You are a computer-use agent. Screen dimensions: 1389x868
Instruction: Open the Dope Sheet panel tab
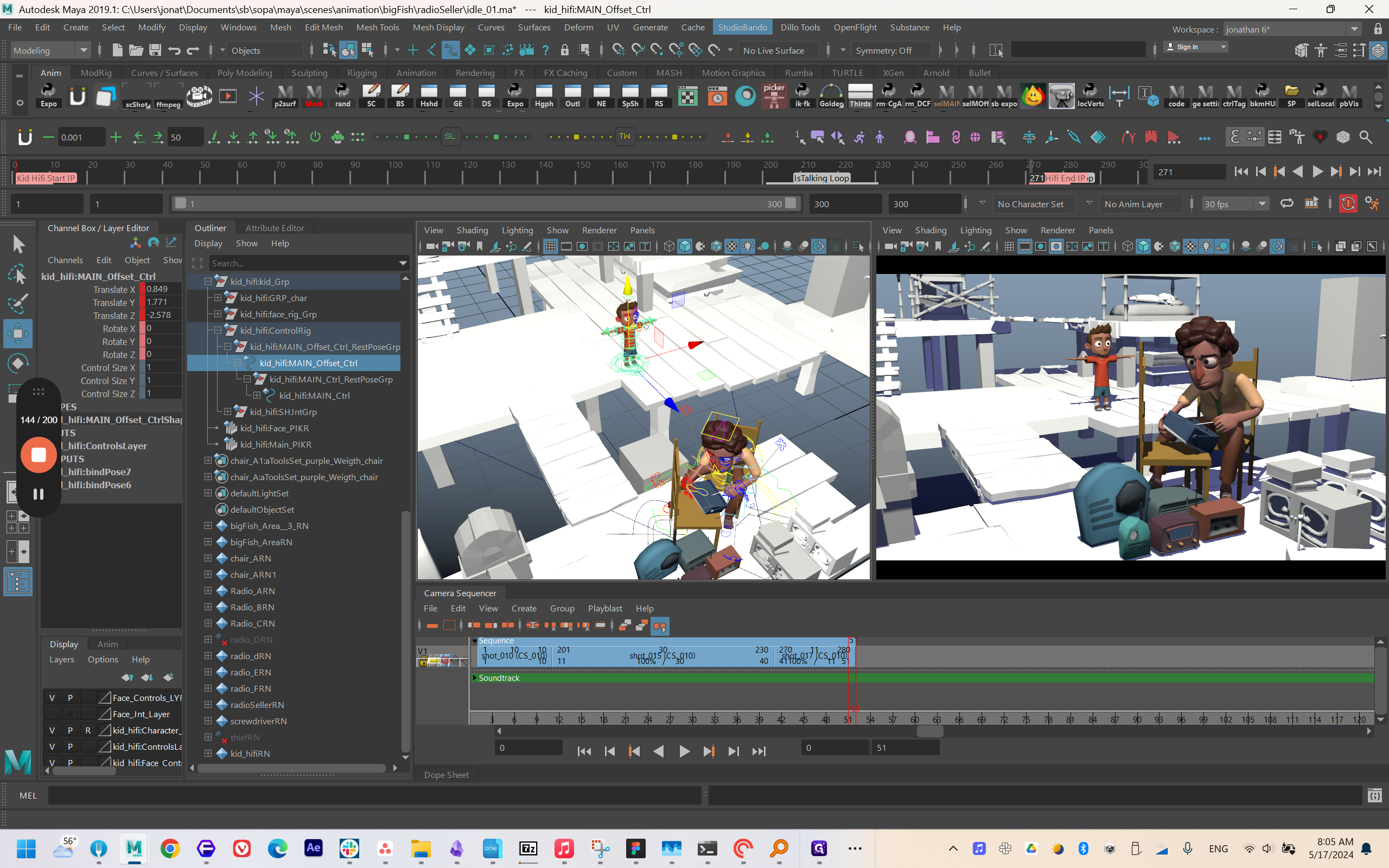pyautogui.click(x=446, y=775)
